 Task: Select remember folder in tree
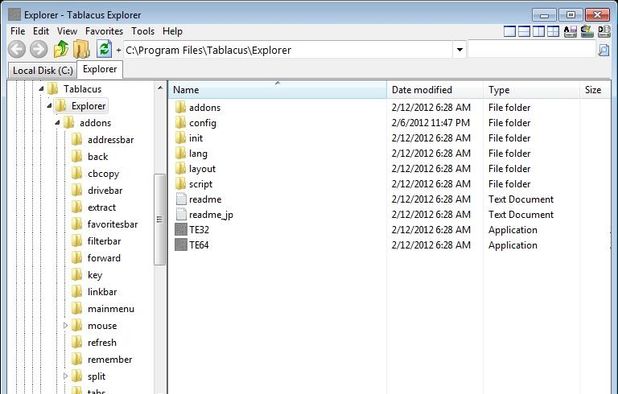110,360
